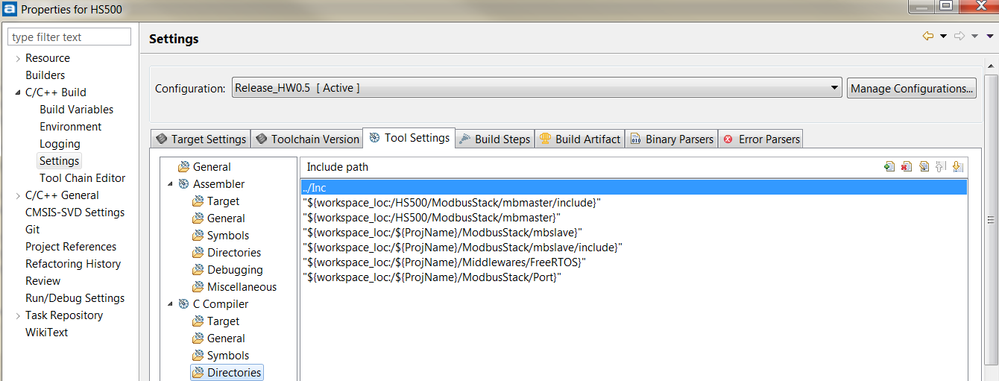
Task: Select Assembler General settings
Action: pos(219,219)
